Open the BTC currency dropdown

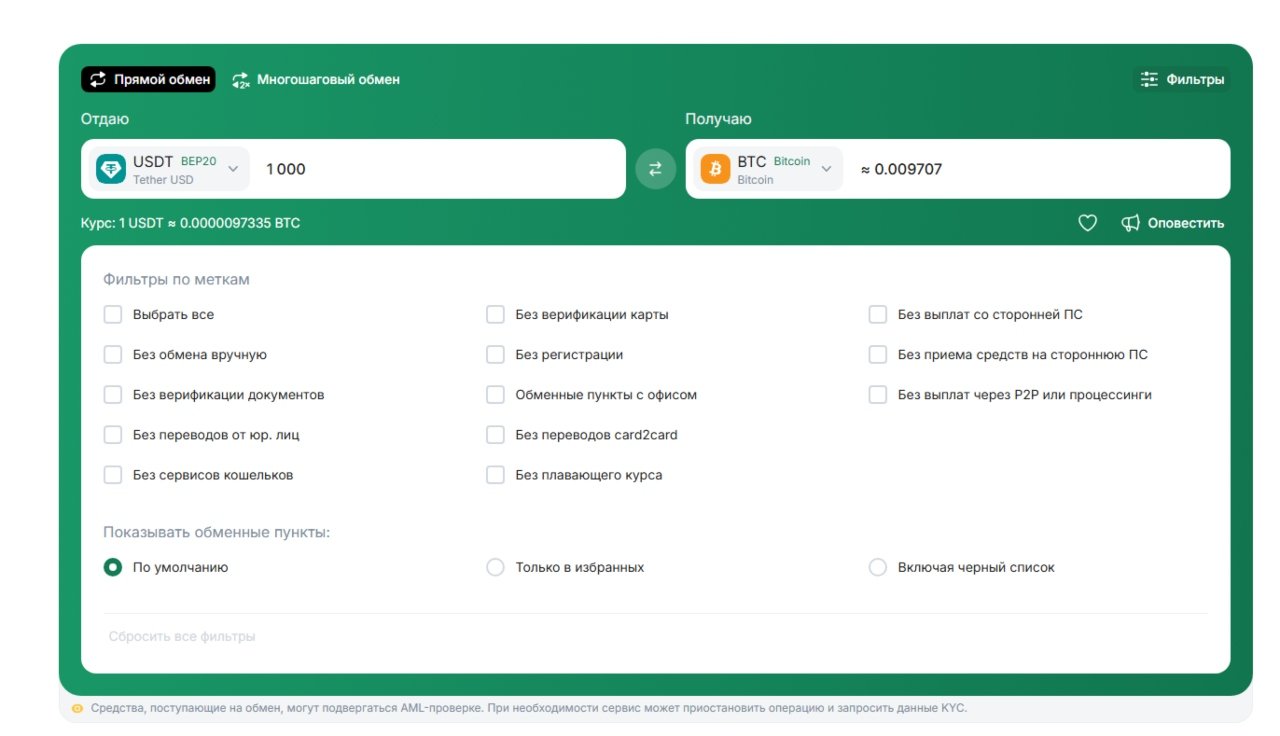[824, 168]
